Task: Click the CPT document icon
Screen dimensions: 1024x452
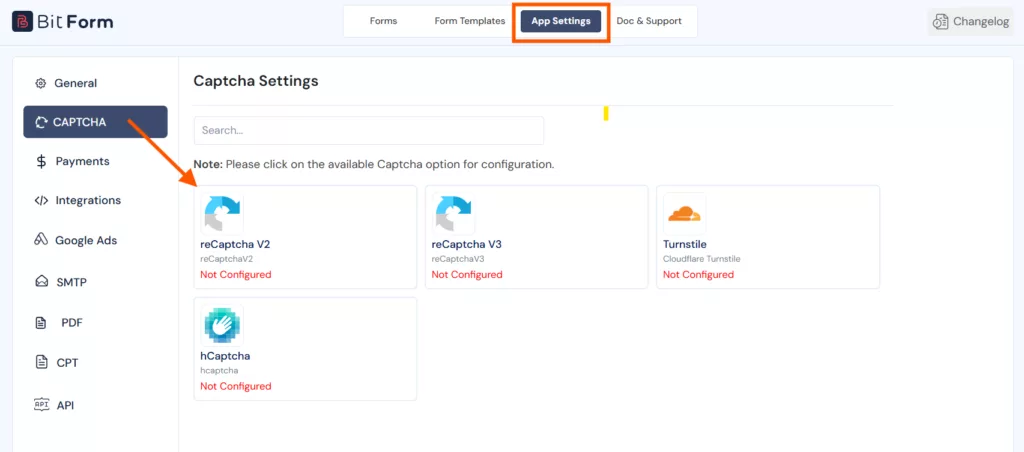Action: (42, 363)
